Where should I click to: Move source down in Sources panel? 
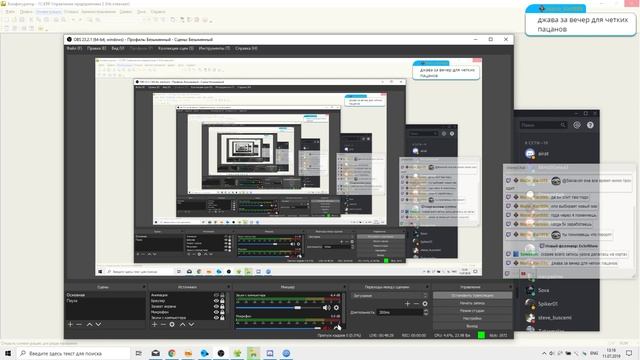pos(191,324)
